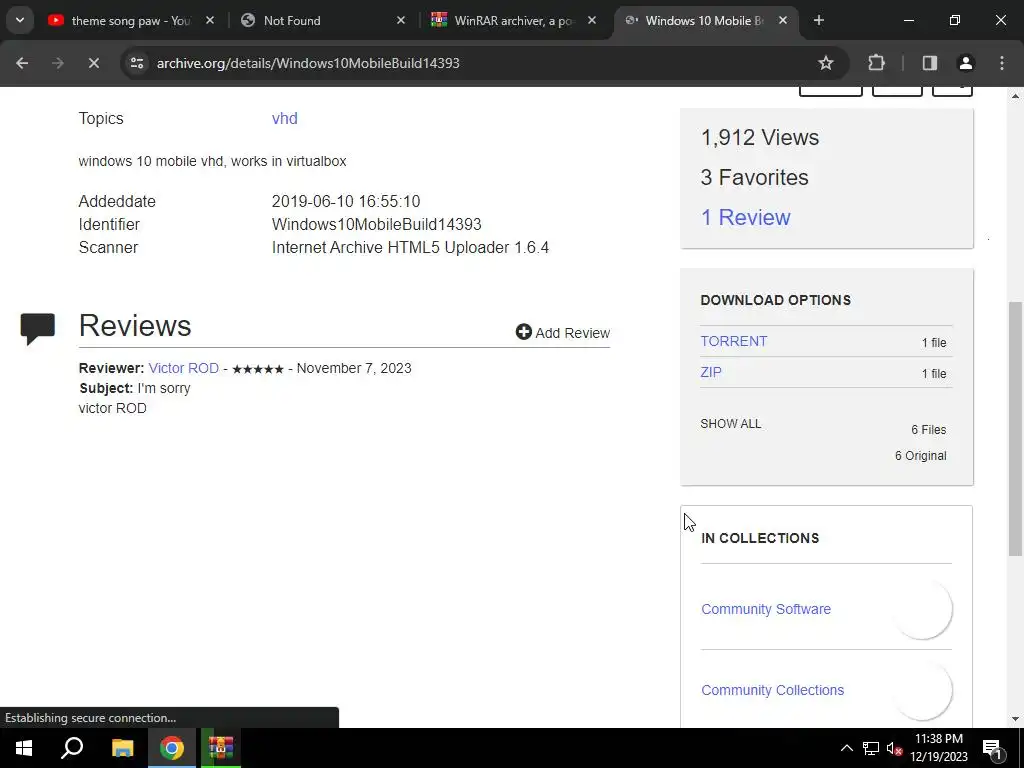Jump to the 1 Review link
Screen dimensions: 1024x768
[x=745, y=217]
